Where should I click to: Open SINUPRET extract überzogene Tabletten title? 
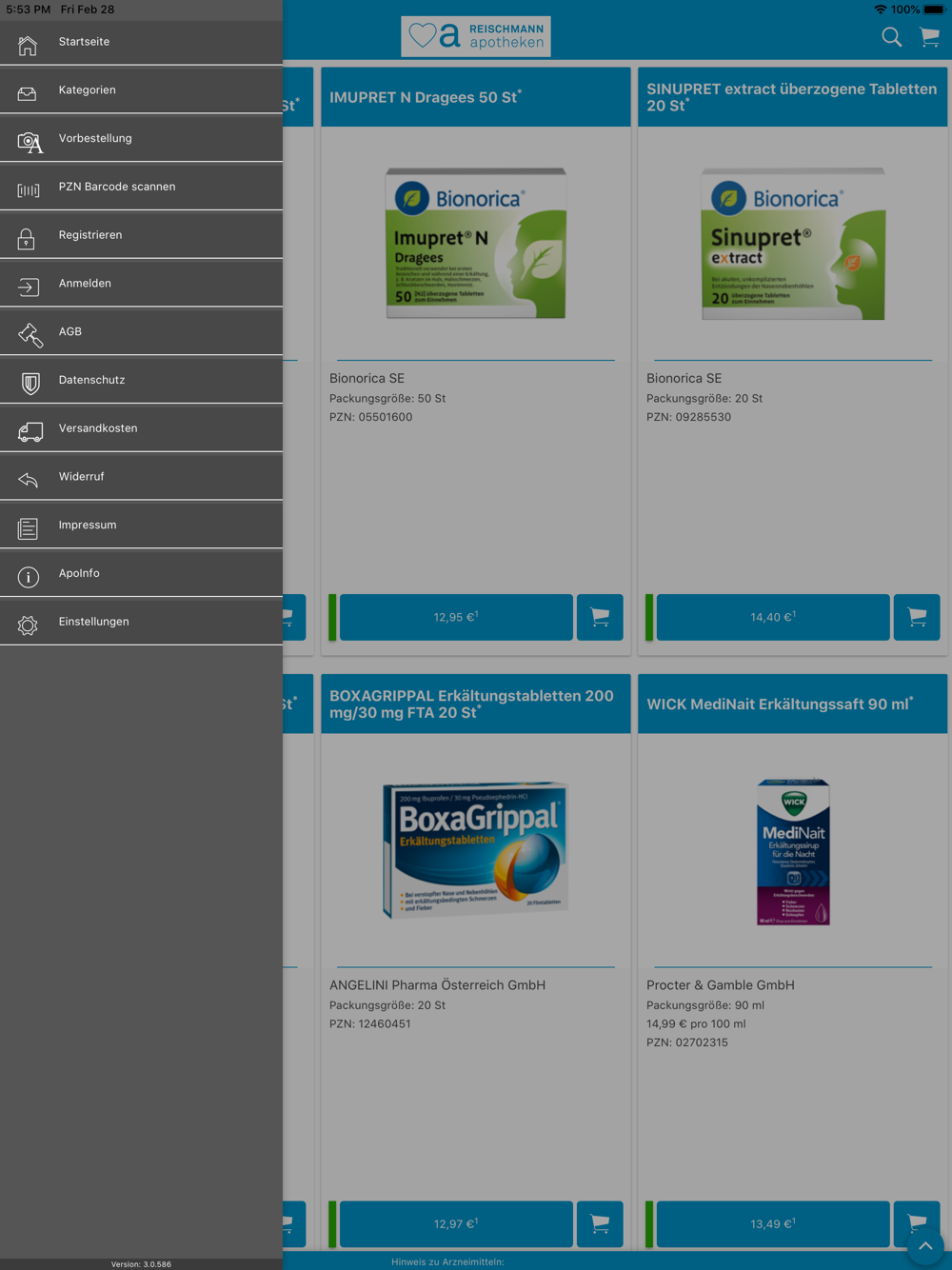pyautogui.click(x=791, y=97)
